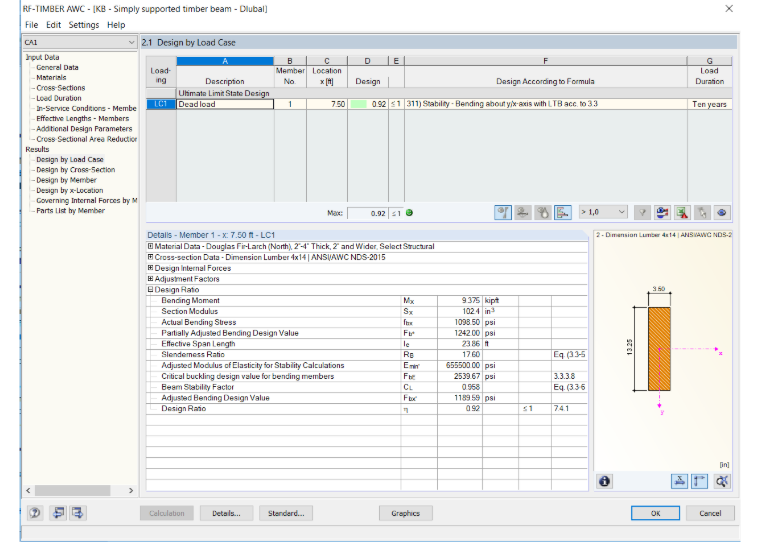Toggle the color bars display icon

[563, 212]
